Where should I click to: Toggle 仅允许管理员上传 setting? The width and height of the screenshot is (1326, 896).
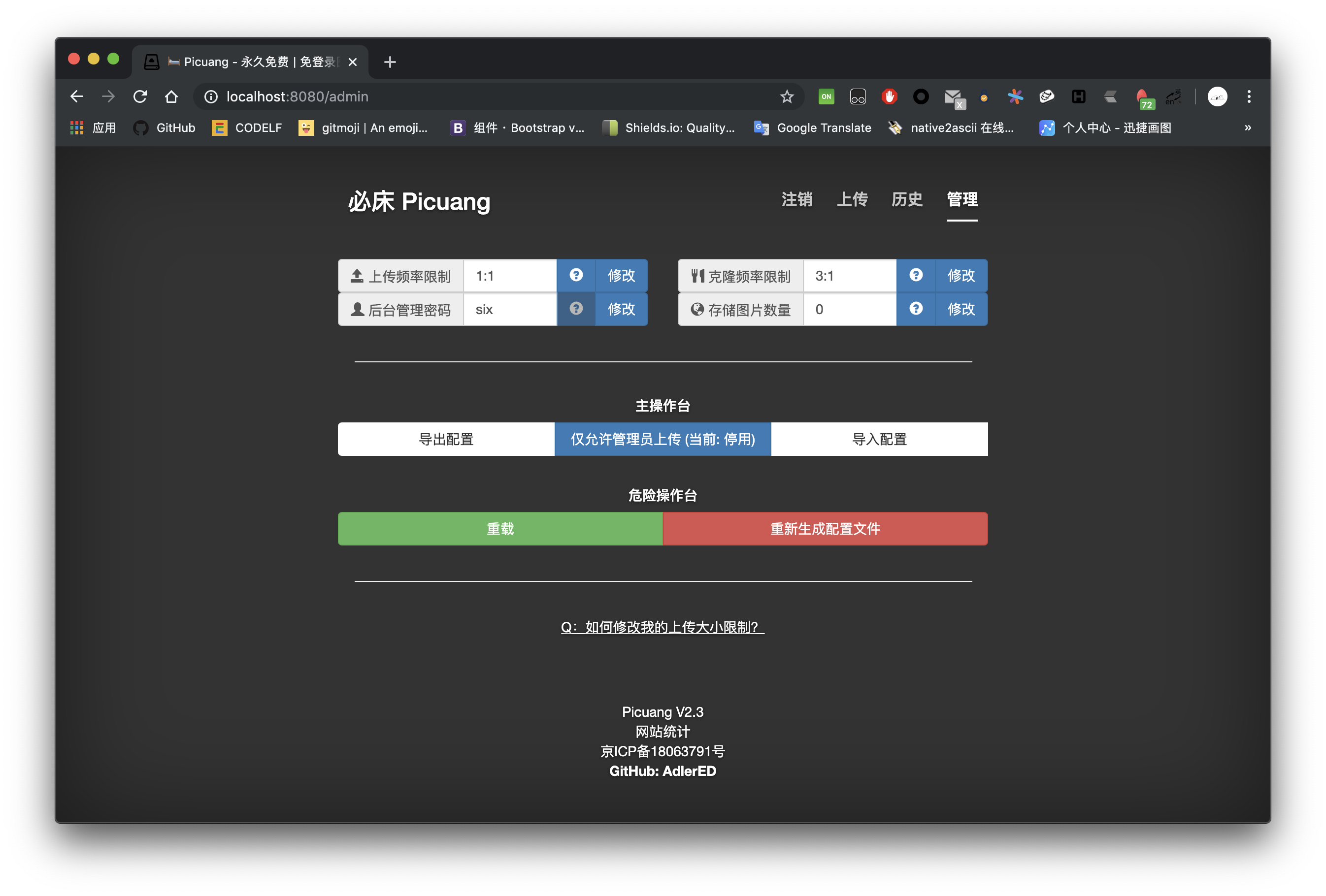click(x=663, y=439)
